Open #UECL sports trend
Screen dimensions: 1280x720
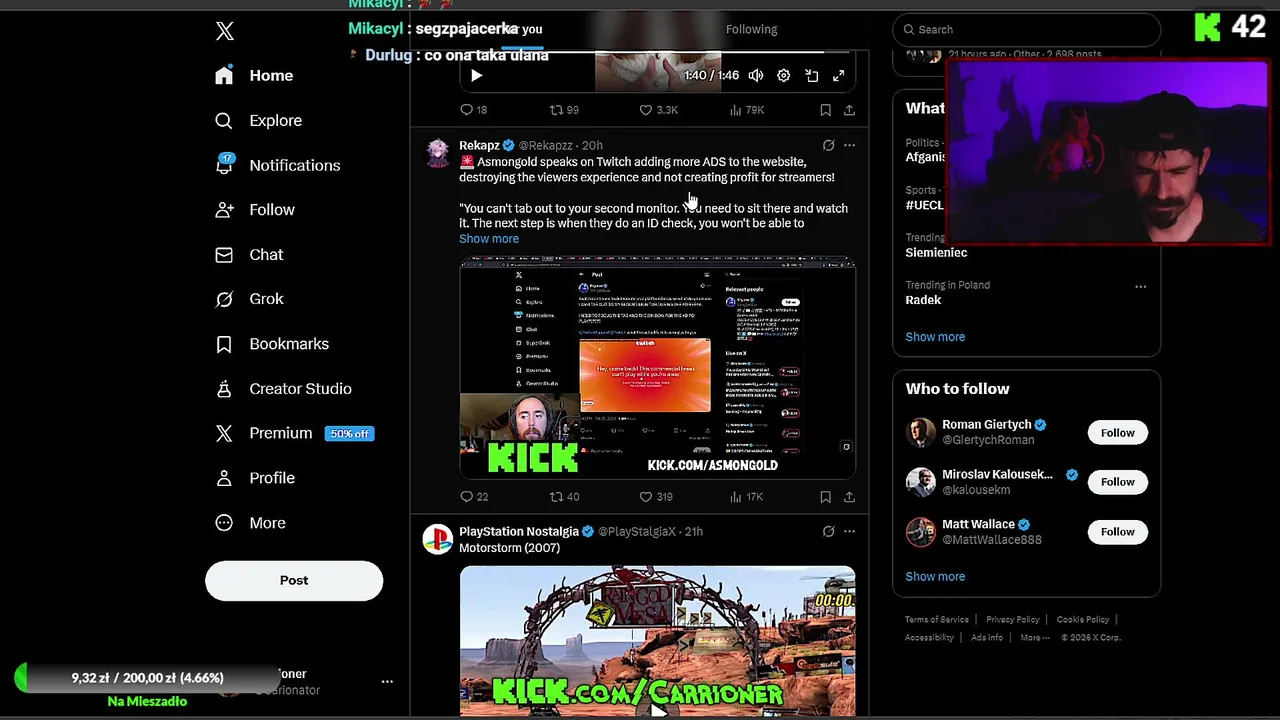(x=925, y=205)
